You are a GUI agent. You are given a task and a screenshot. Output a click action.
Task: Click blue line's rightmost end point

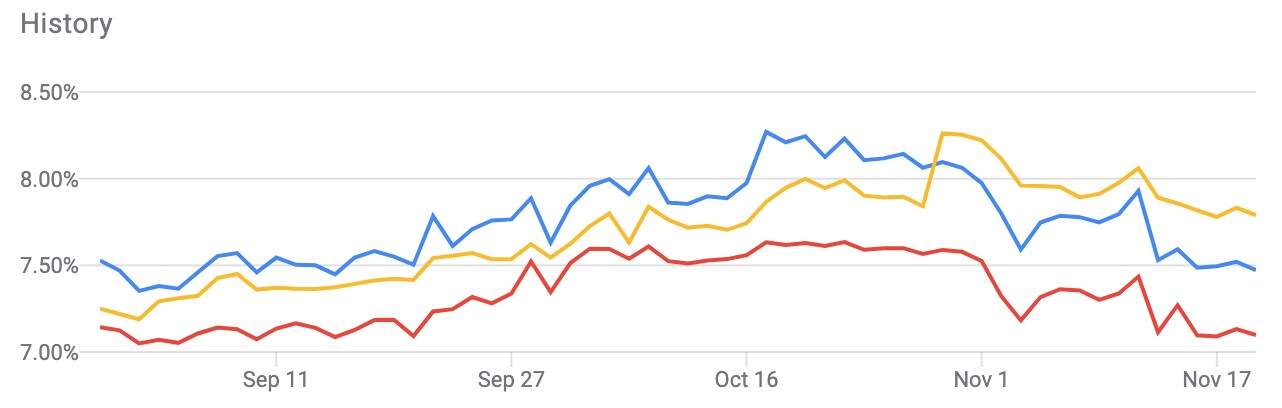pyautogui.click(x=1255, y=269)
